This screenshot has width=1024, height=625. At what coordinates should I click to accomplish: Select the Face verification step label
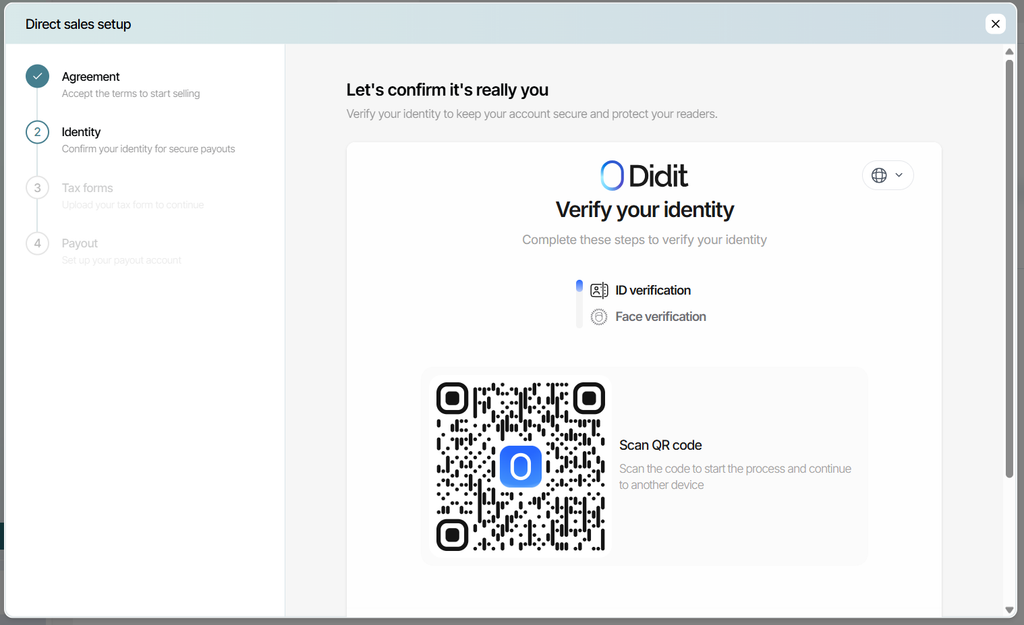660,317
